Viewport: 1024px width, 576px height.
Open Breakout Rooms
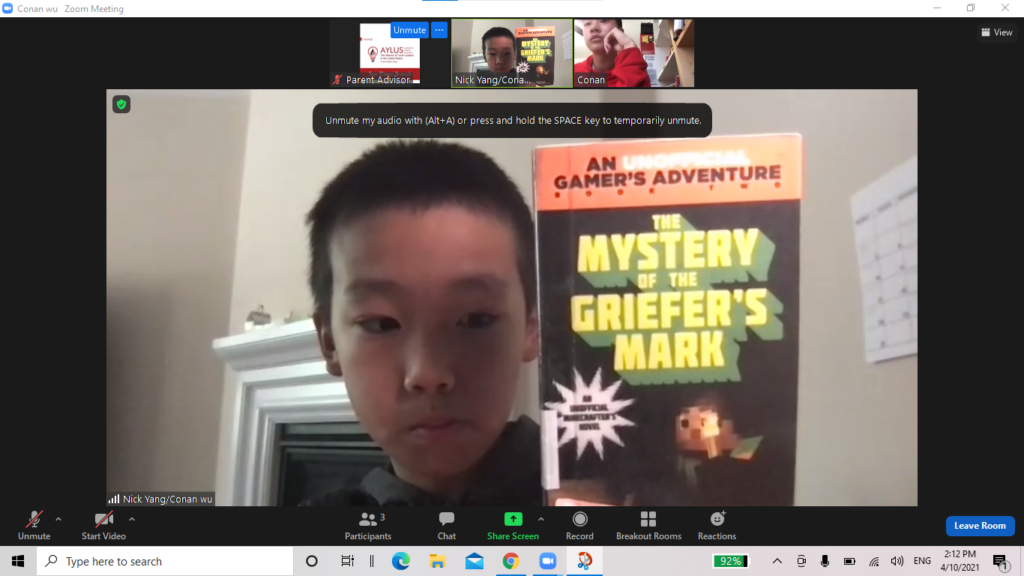click(648, 526)
